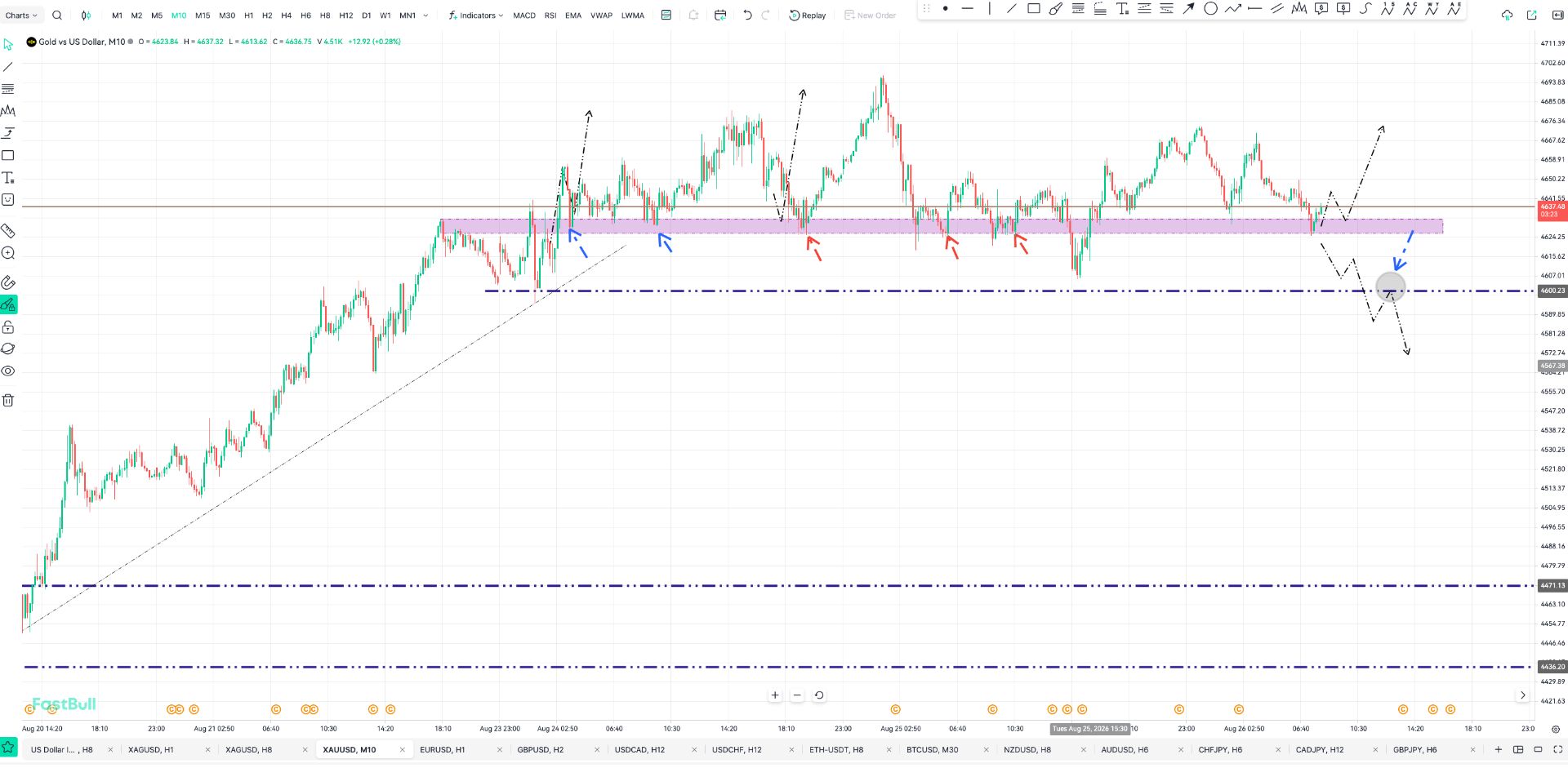Click the cloud save icon

pos(1508,15)
